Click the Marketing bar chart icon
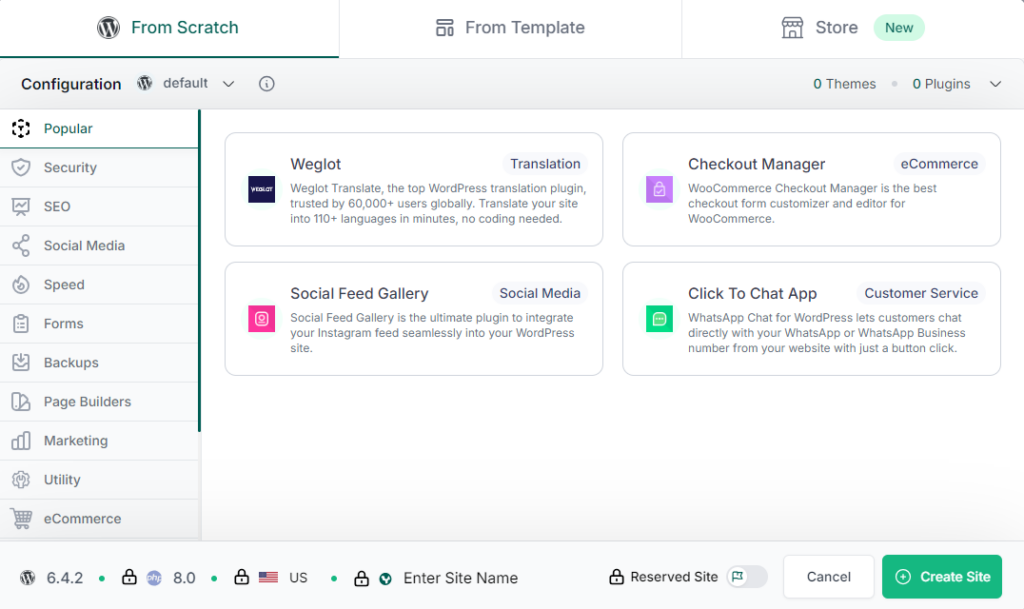Viewport: 1024px width, 609px height. (x=21, y=441)
